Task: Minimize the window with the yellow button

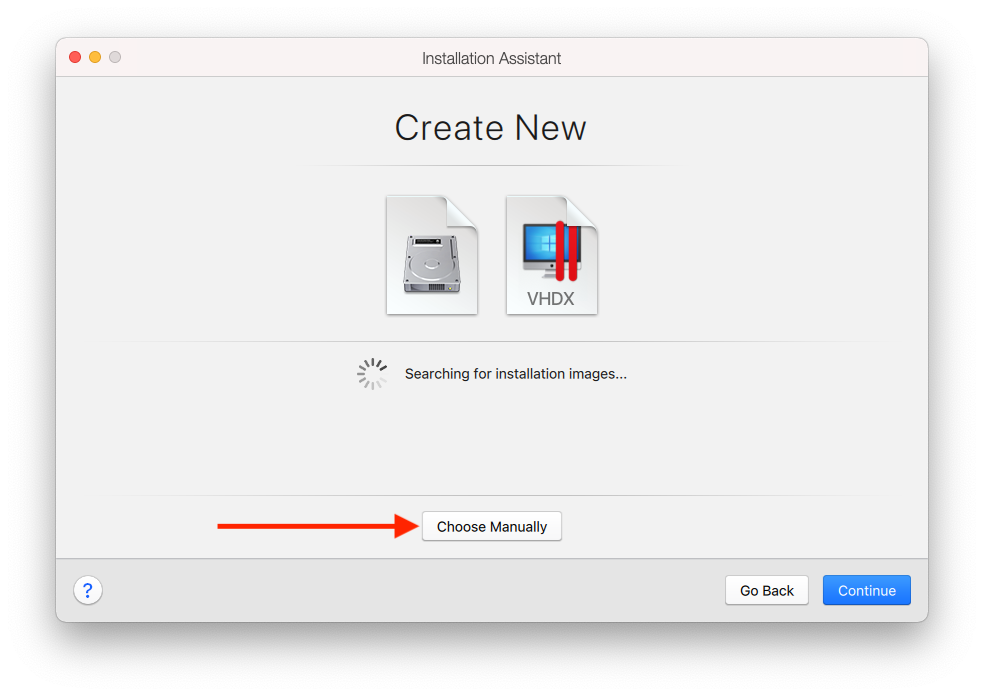Action: tap(95, 57)
